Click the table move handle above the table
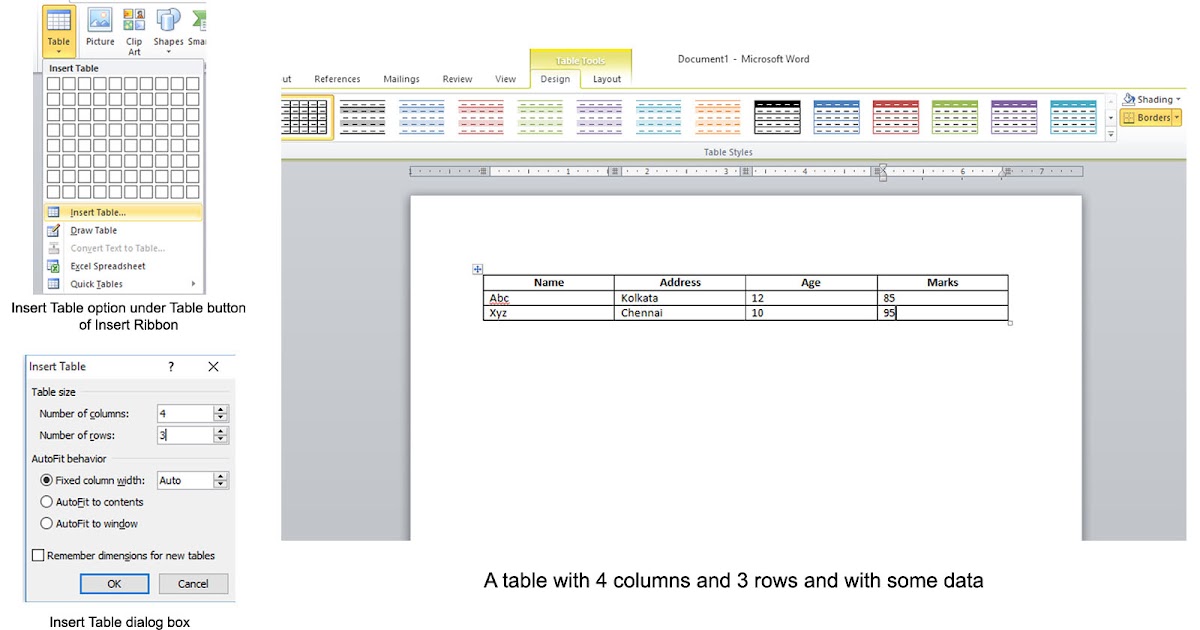The height and width of the screenshot is (630, 1200). (478, 268)
